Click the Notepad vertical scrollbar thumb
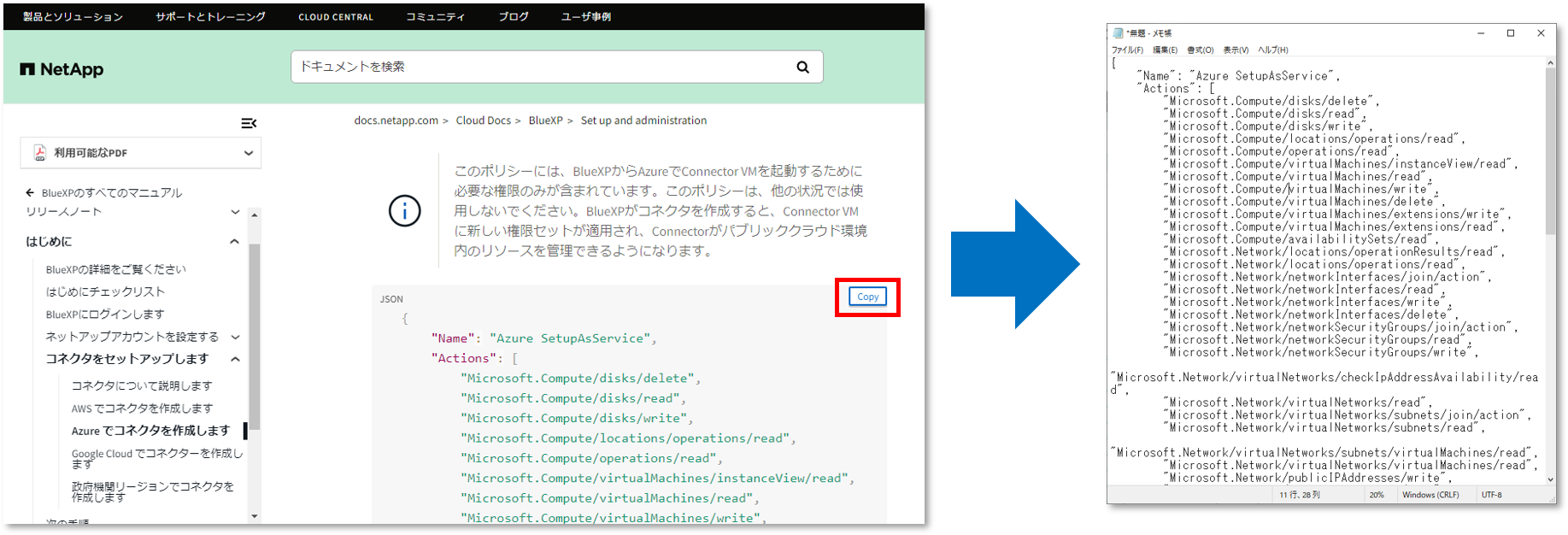 (x=1550, y=152)
